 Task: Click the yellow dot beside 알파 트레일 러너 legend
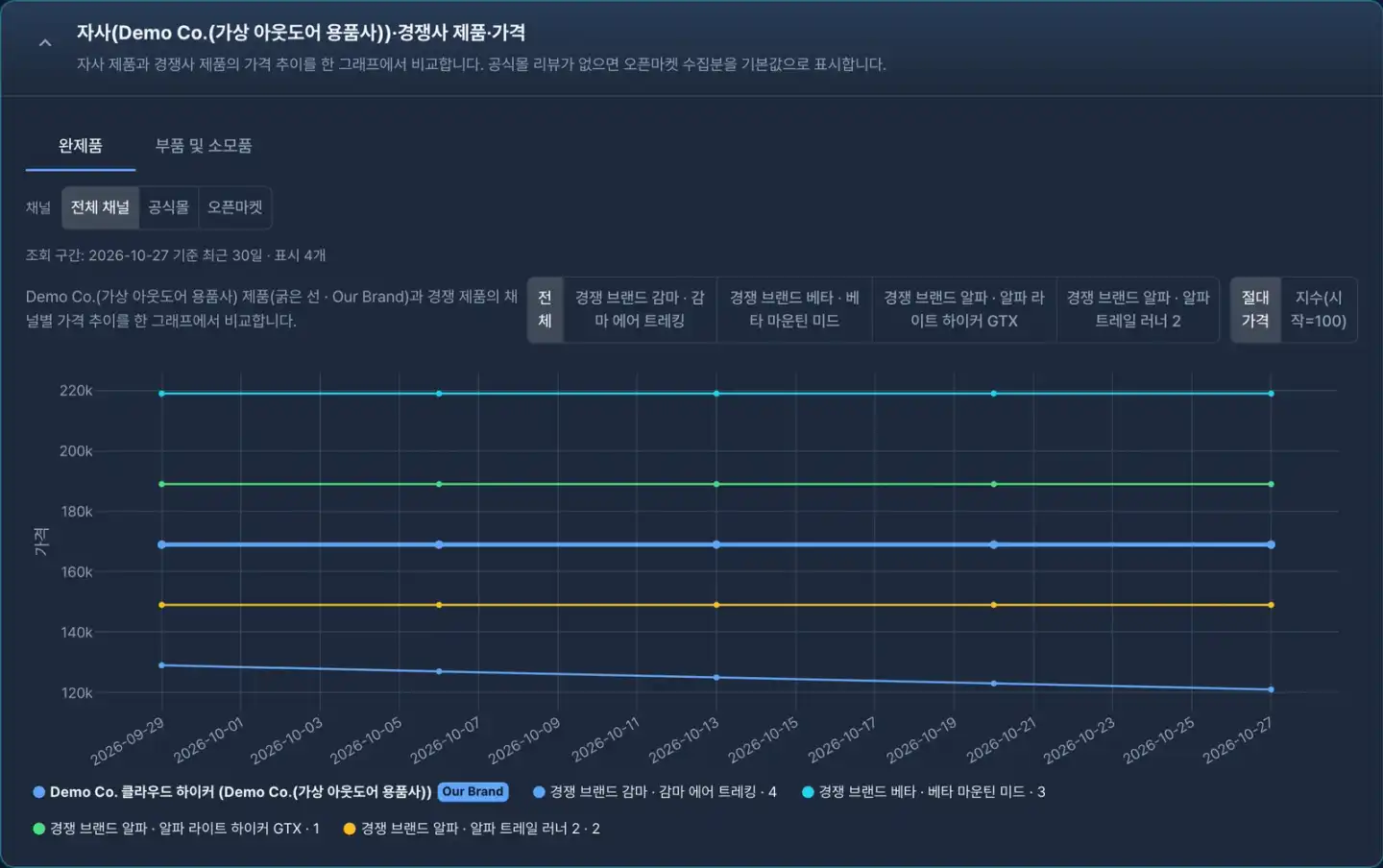(350, 829)
